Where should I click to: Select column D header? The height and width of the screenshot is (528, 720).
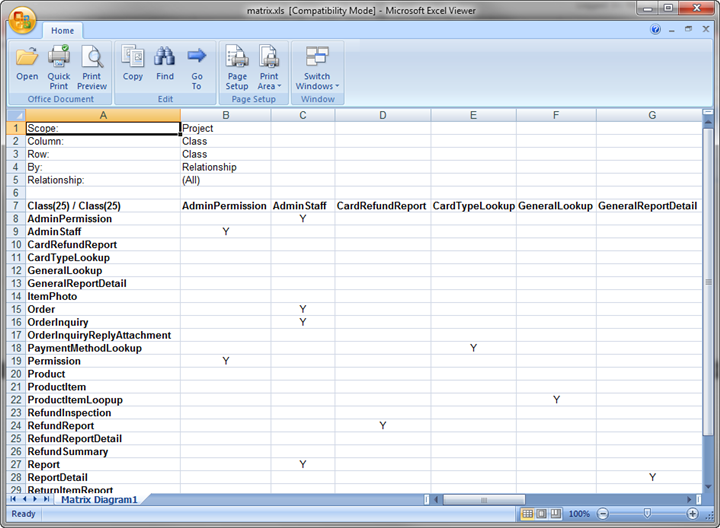pyautogui.click(x=382, y=115)
